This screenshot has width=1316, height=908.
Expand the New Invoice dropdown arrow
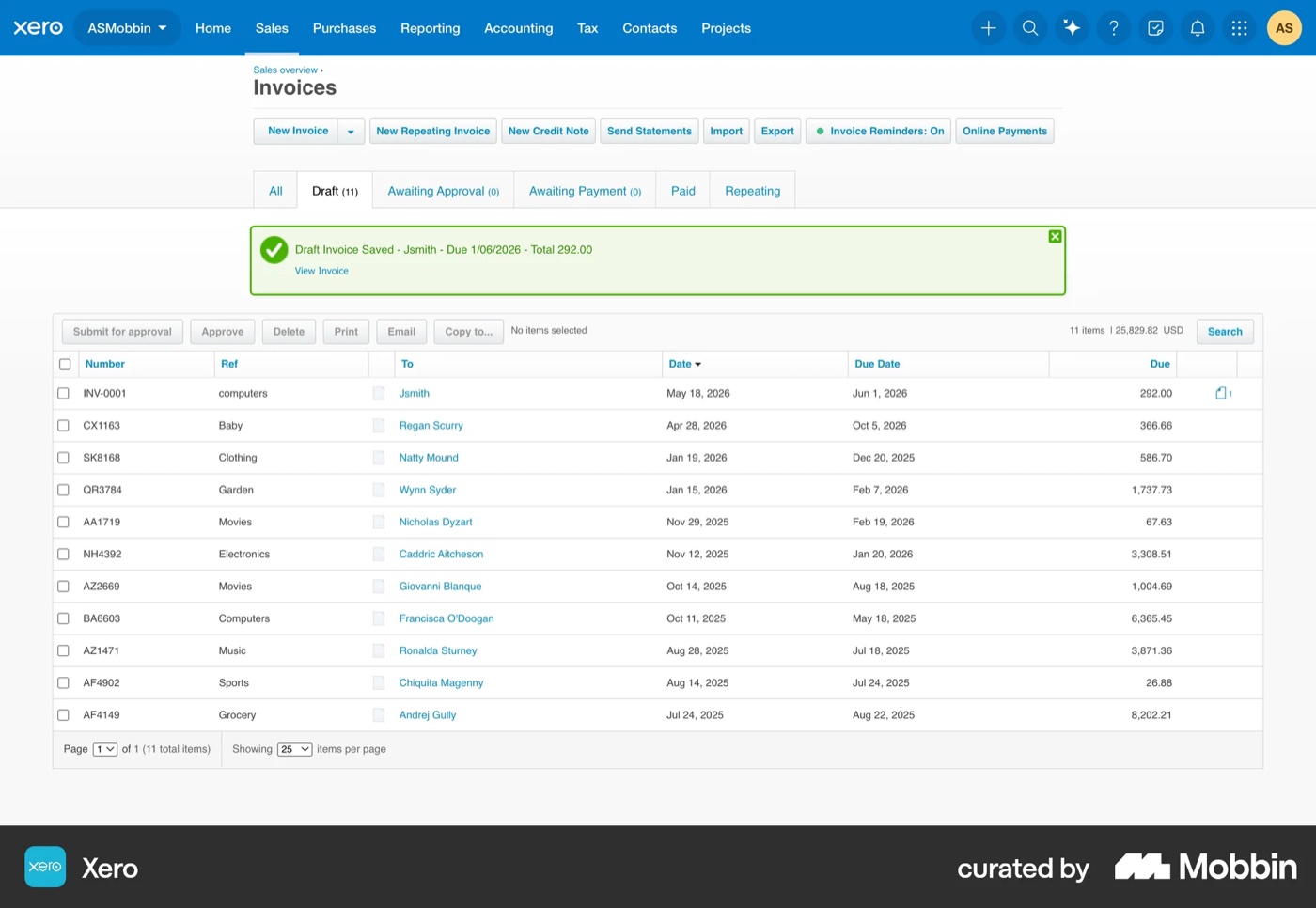pos(351,132)
